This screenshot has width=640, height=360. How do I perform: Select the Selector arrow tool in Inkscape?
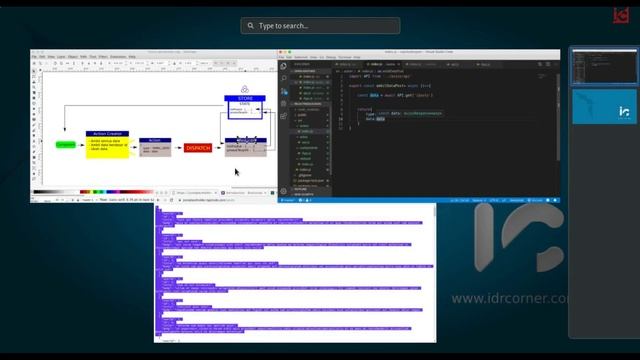(34, 71)
